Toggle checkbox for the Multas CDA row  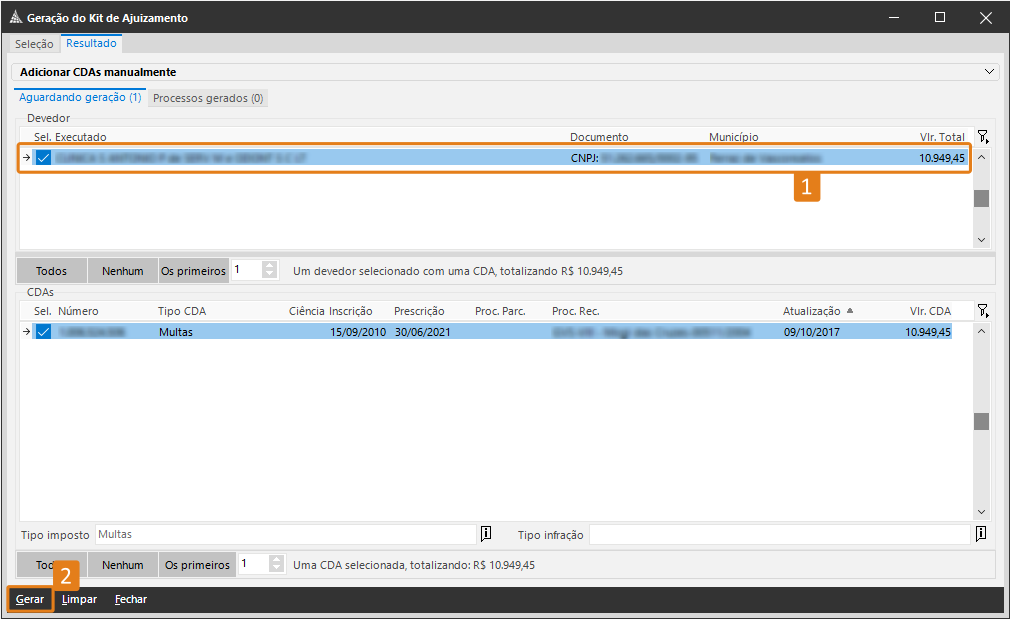43,332
